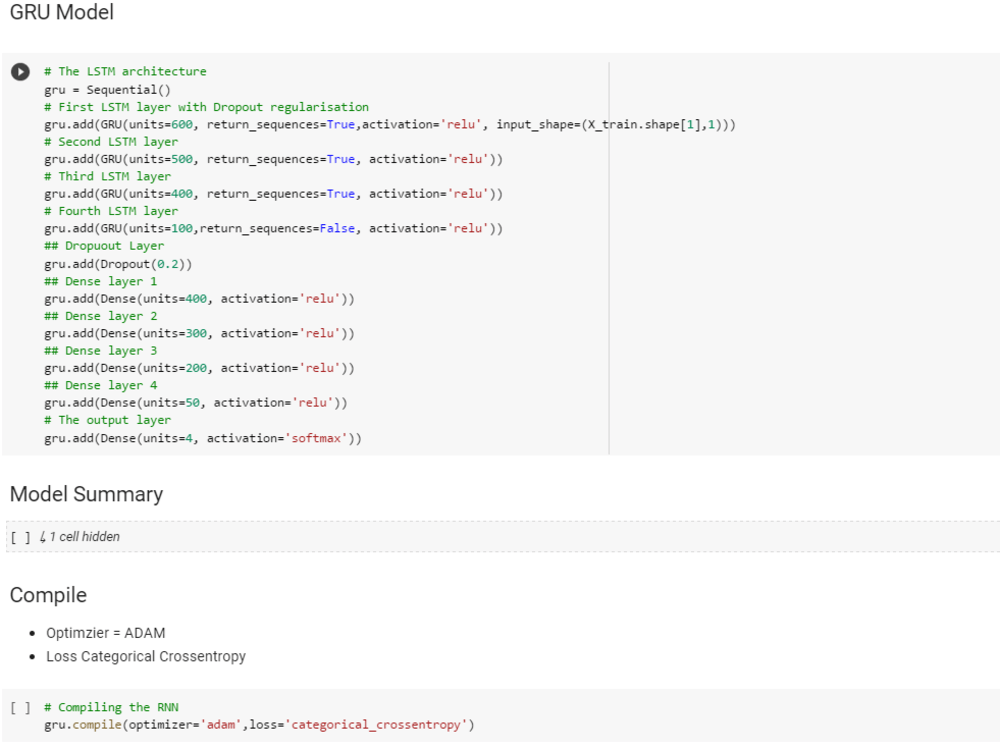Screen dimensions: 1000x750
Task: Click the softmax output layer line
Action: (203, 438)
